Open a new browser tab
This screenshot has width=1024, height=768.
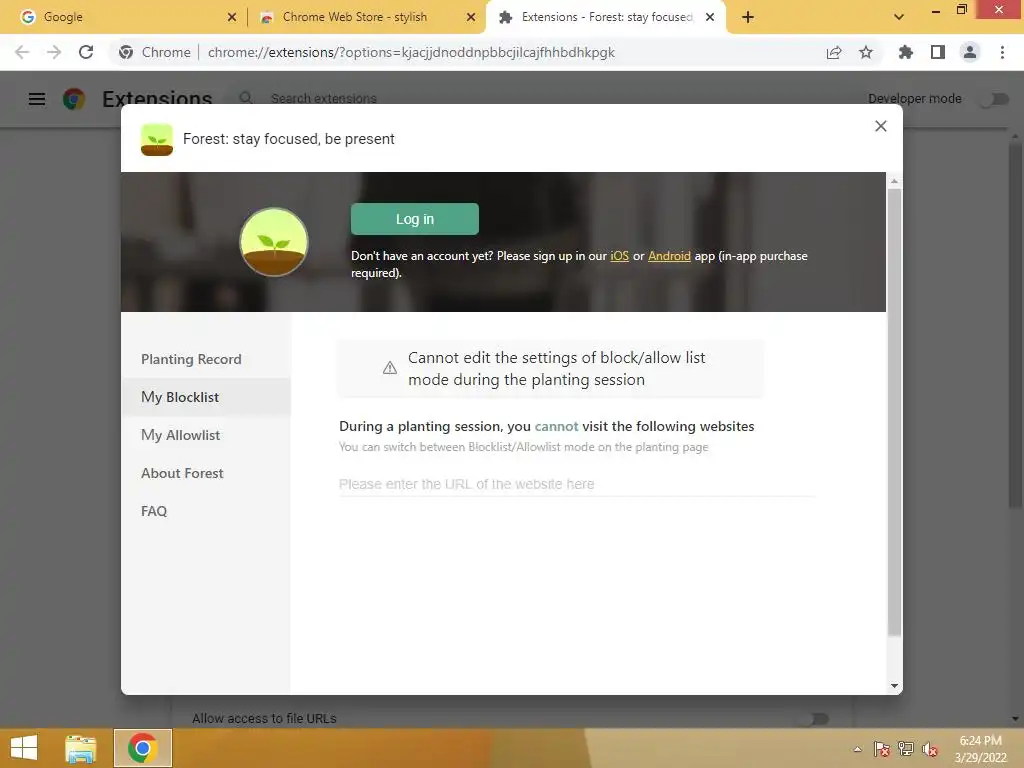pos(748,18)
